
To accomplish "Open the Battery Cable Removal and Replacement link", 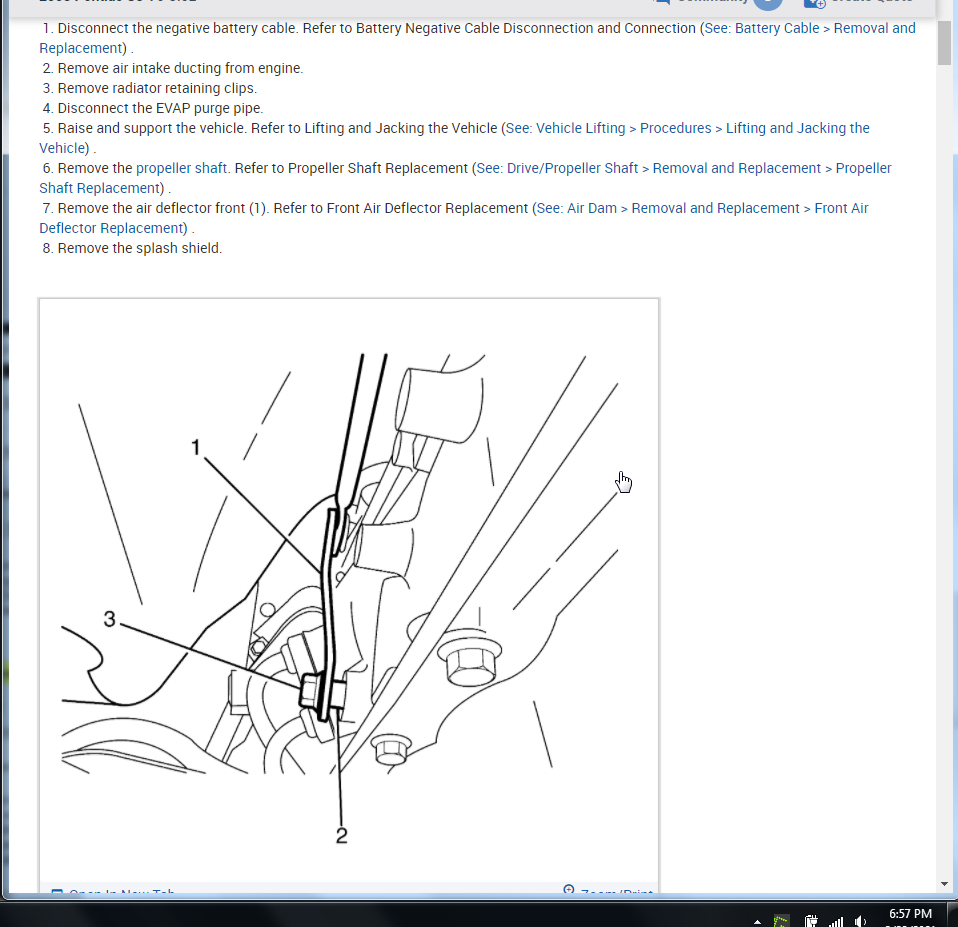I will point(810,29).
